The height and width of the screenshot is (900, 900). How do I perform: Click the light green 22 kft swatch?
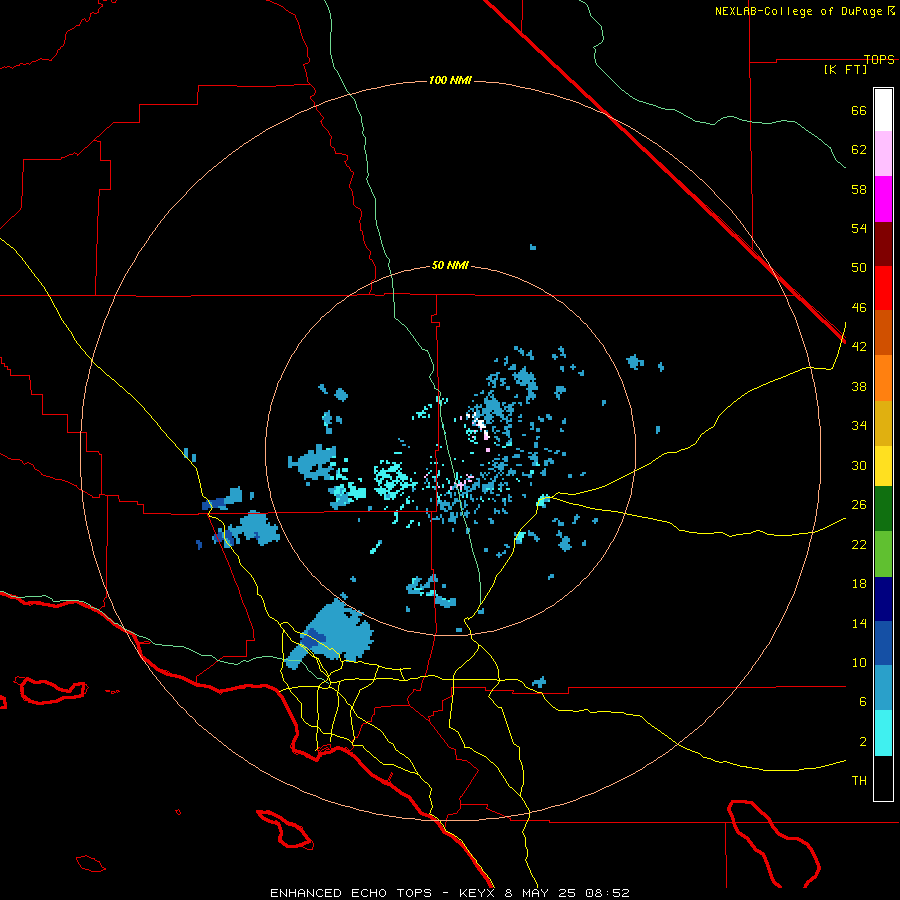click(883, 554)
